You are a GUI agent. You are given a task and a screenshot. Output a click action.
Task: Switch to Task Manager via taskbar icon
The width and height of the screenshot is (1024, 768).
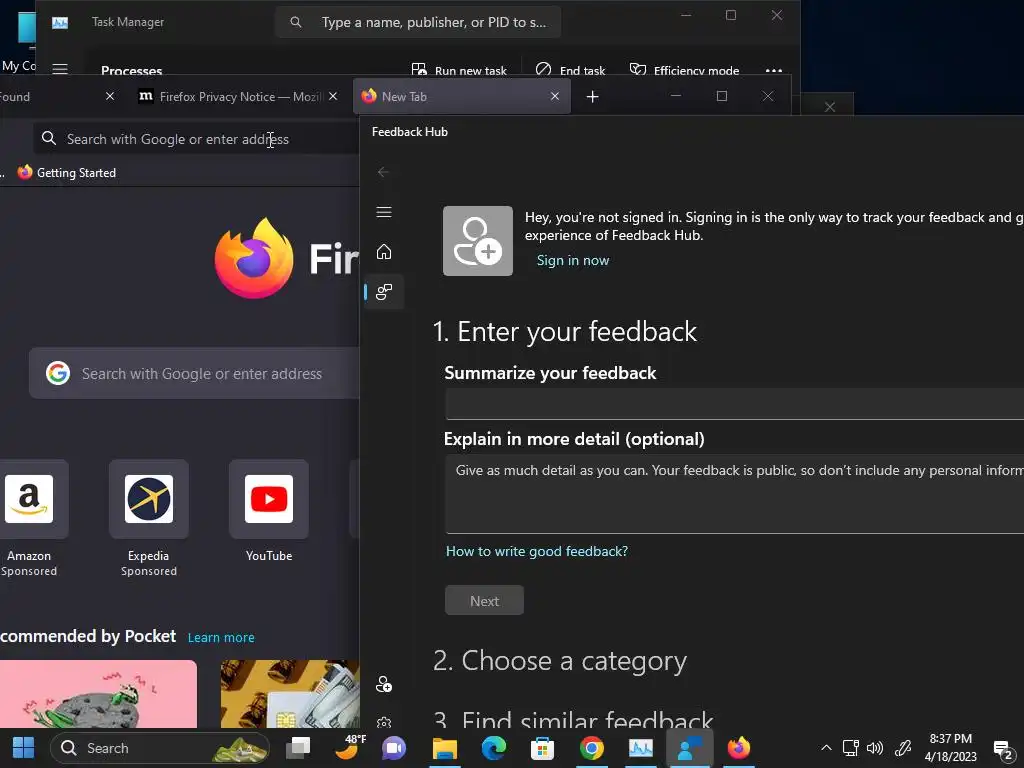[641, 748]
